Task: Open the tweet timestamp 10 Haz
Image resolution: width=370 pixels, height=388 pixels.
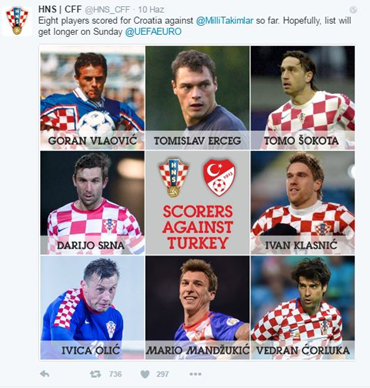Action: point(151,9)
